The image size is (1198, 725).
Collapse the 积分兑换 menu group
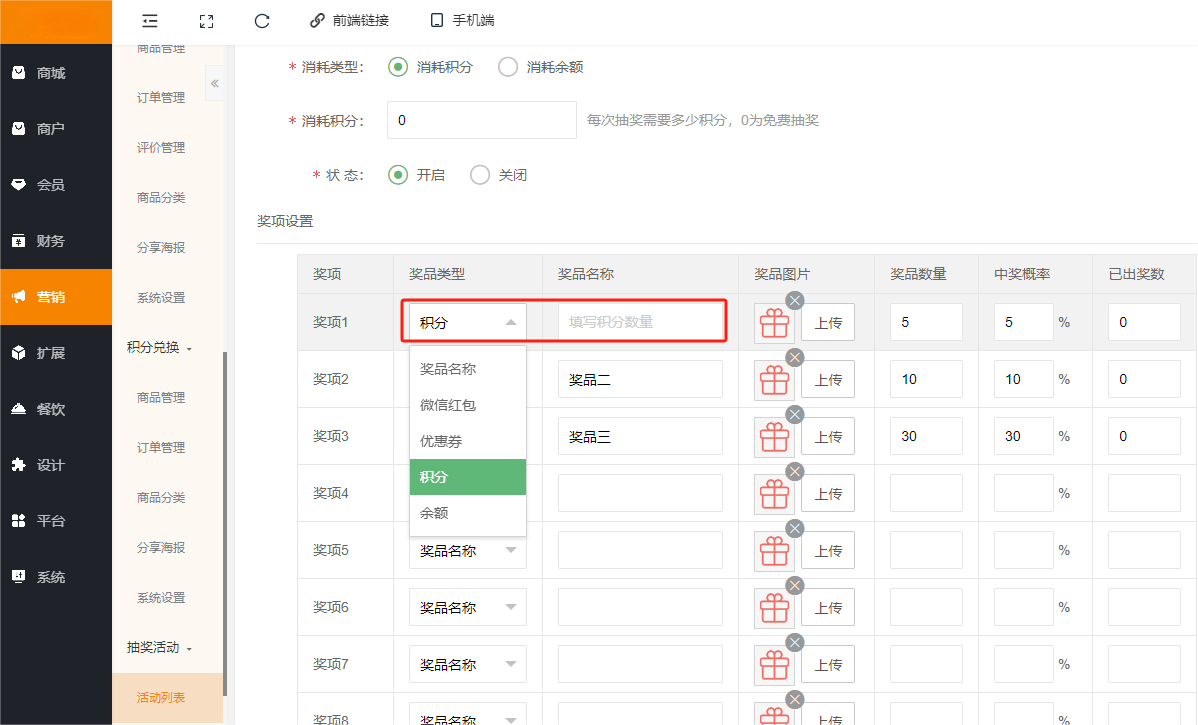click(x=160, y=348)
